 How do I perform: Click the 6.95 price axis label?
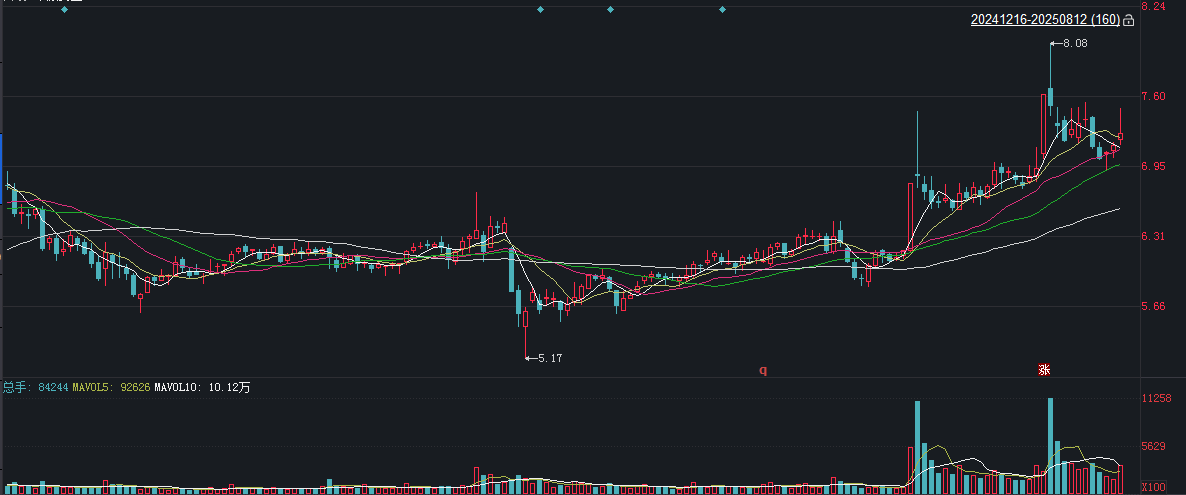point(1153,166)
